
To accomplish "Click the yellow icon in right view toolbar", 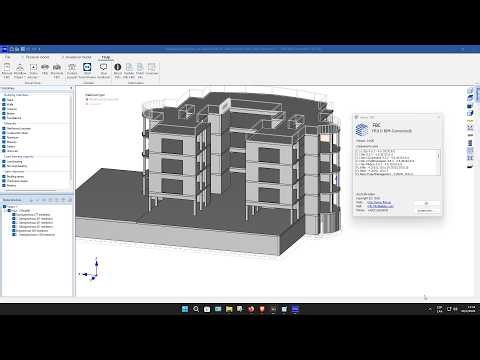I will [x=470, y=121].
